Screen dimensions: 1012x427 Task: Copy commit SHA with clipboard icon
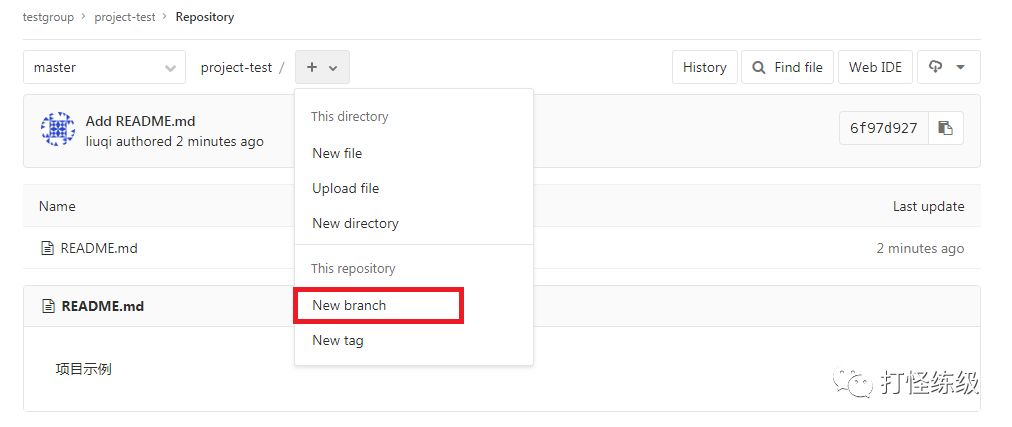pyautogui.click(x=946, y=128)
